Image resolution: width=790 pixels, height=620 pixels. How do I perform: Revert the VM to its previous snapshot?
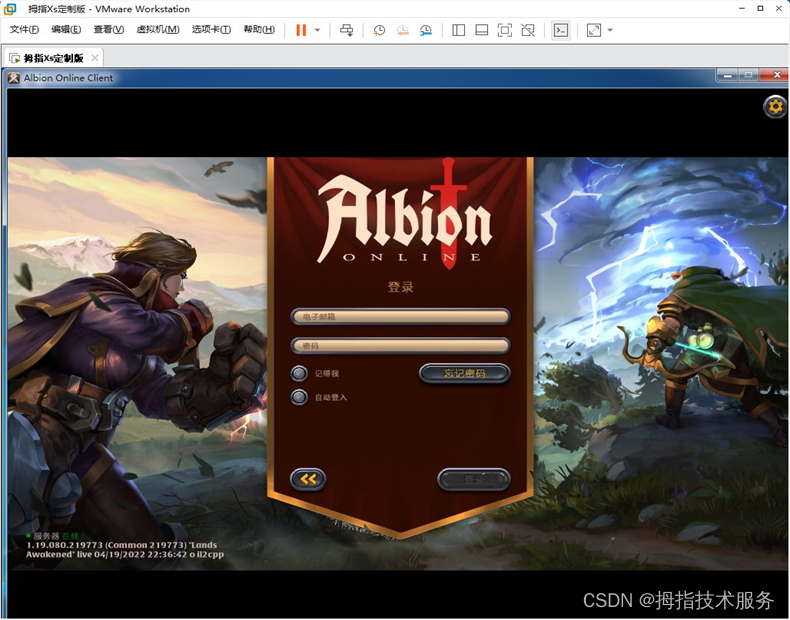[403, 30]
